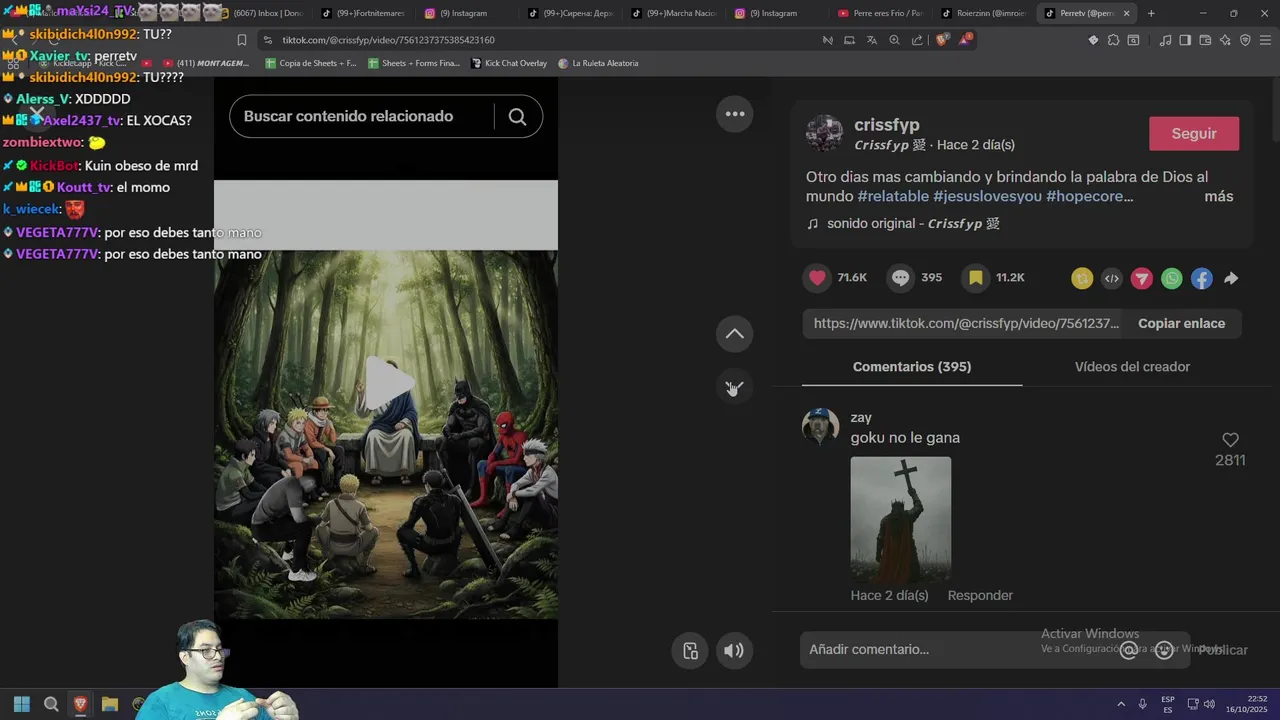Open File Explorer from the taskbar
This screenshot has height=720, width=1280.
click(110, 704)
